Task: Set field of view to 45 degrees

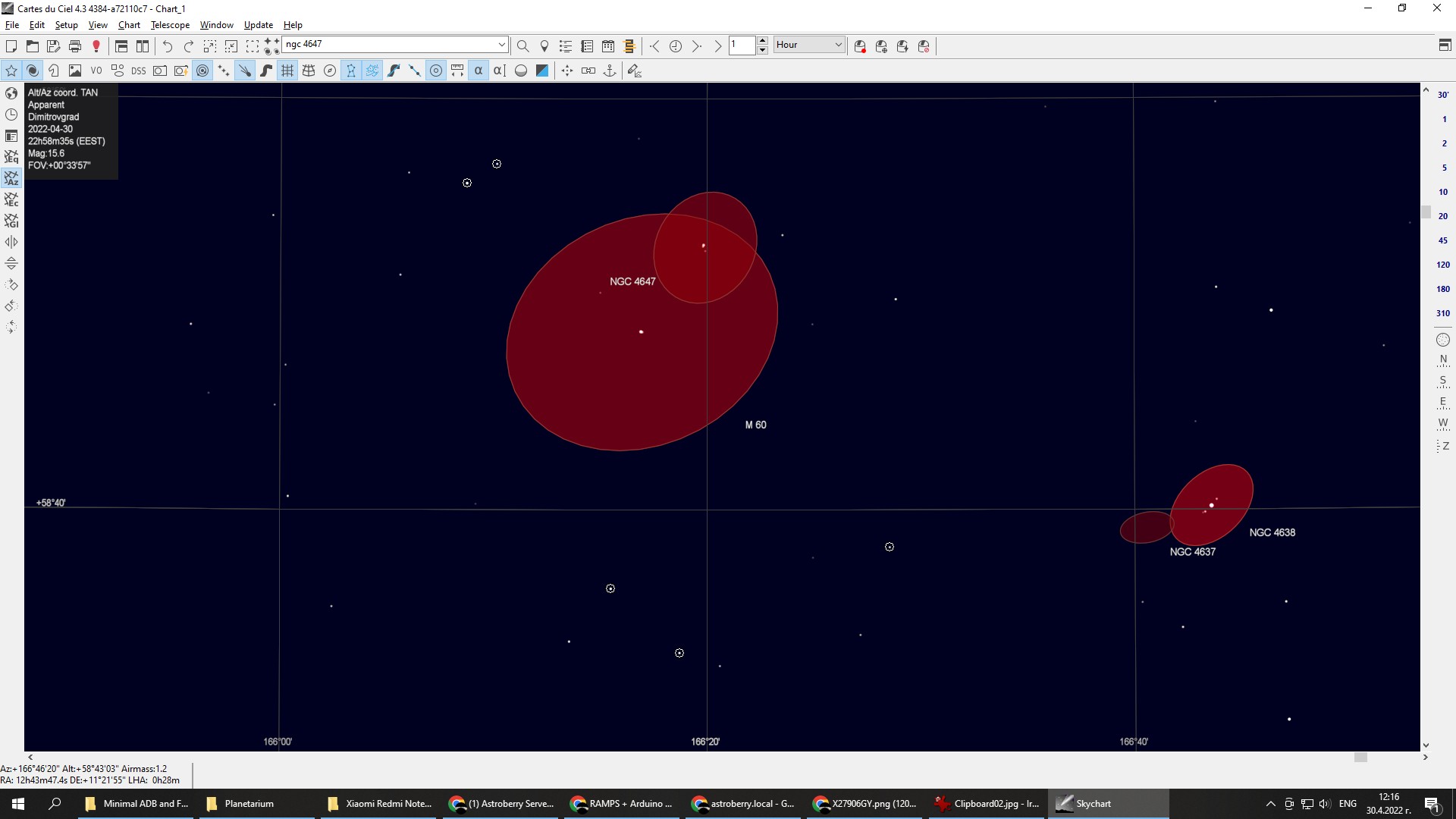Action: 1443,240
